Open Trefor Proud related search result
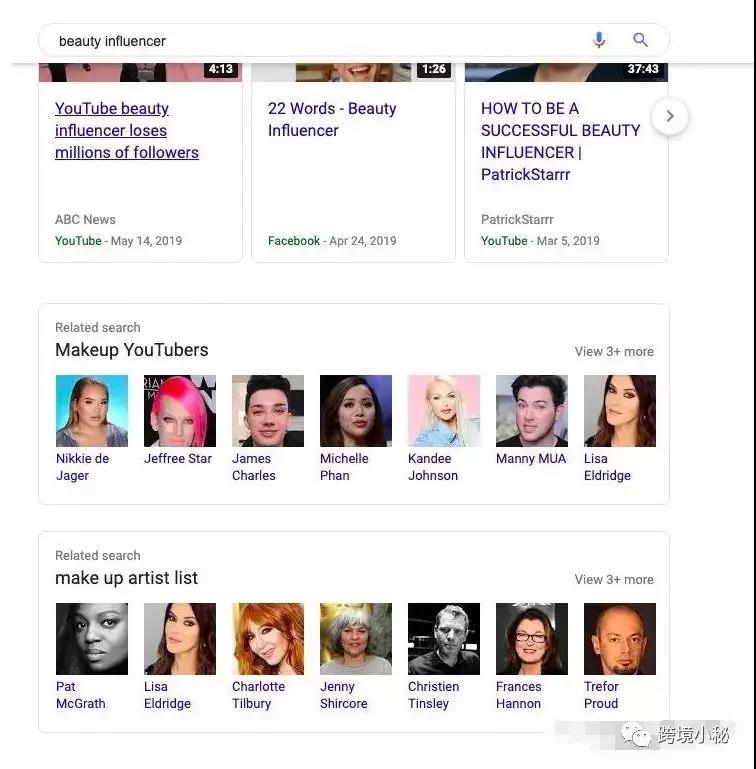Screen dimensions: 756x769 [620, 657]
